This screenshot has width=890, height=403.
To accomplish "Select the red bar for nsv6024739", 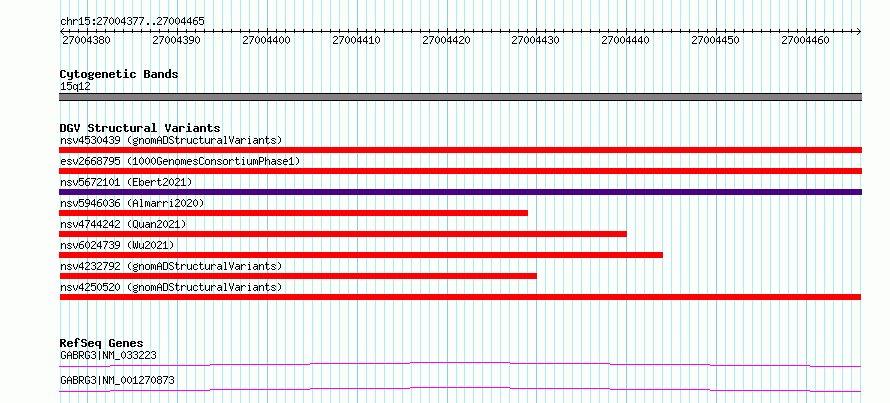I will point(361,255).
